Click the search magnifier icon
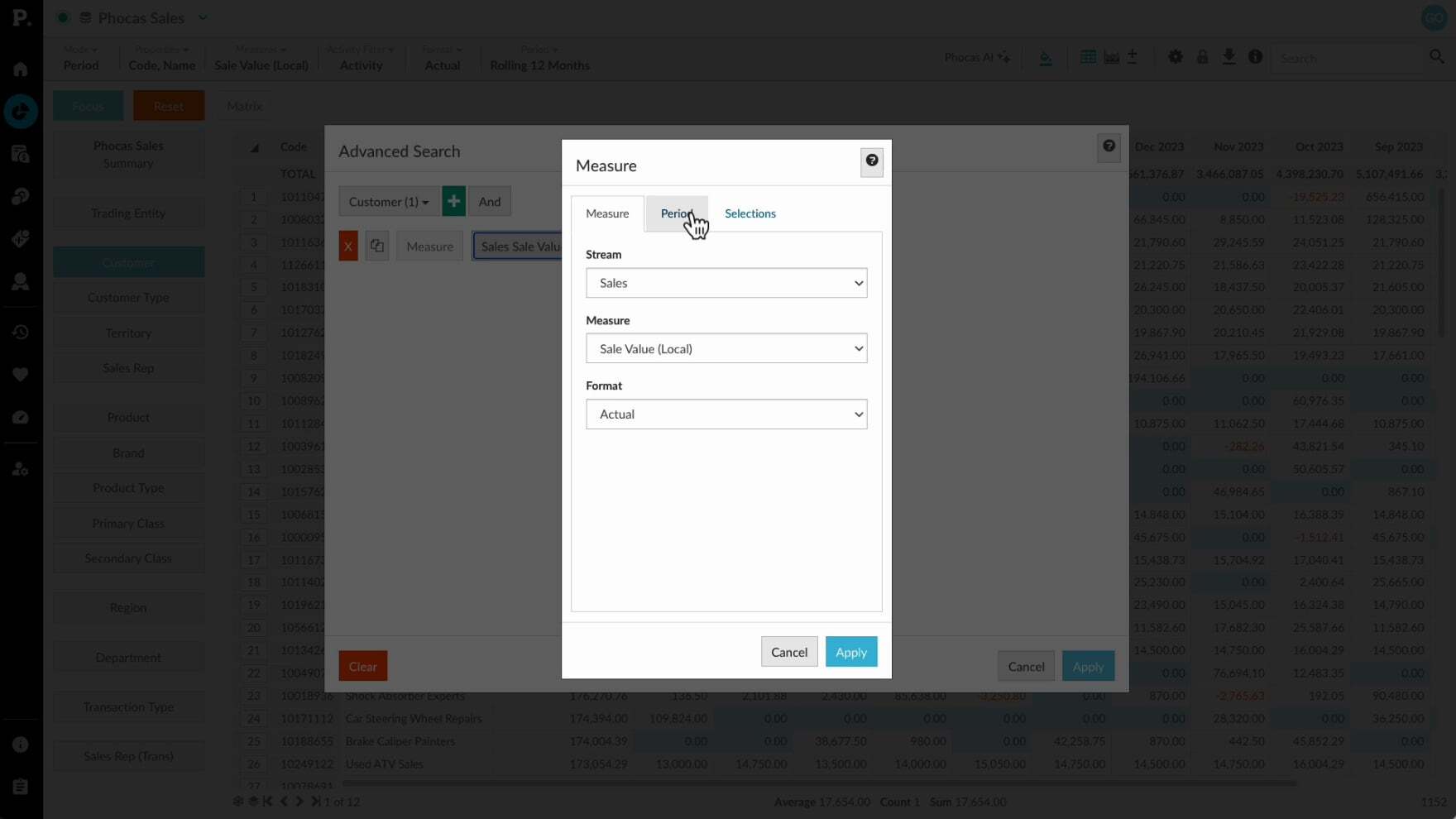Image resolution: width=1456 pixels, height=819 pixels. point(1436,56)
